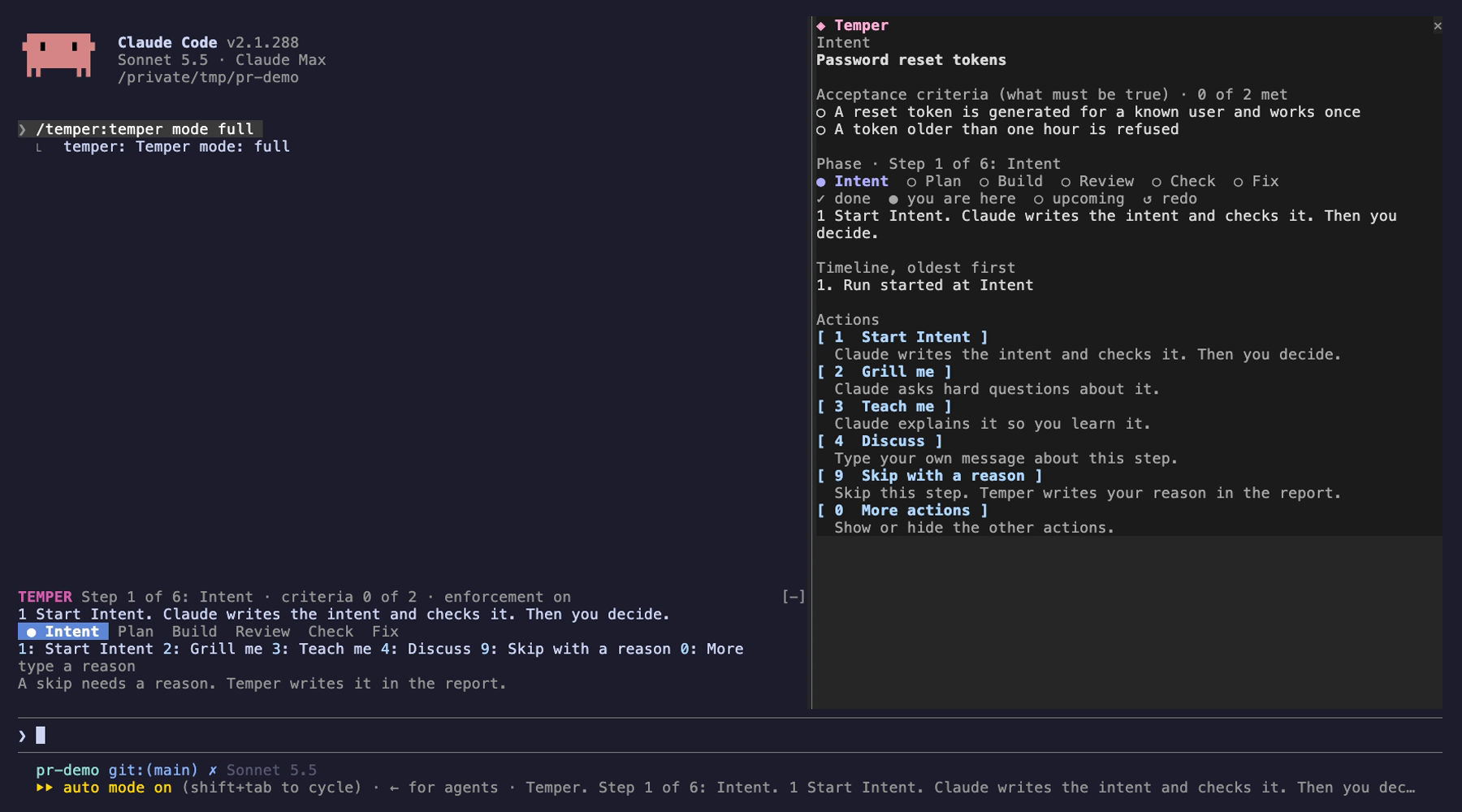This screenshot has width=1462, height=812.
Task: Click the yellow fast-forward auto mode icon
Action: pos(45,788)
